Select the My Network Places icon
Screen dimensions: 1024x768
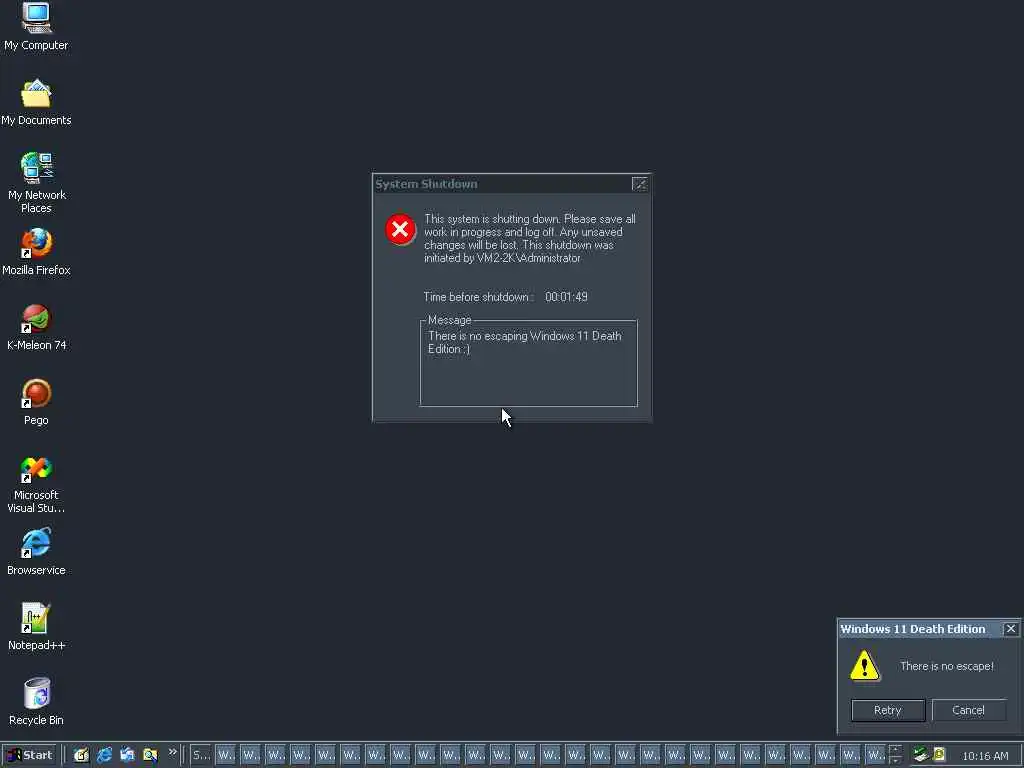point(36,182)
